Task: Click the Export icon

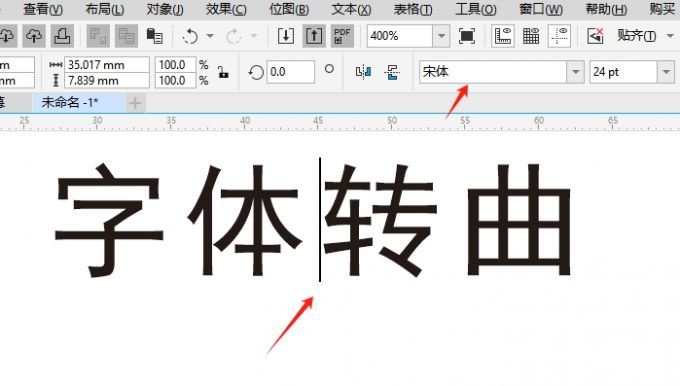Action: pyautogui.click(x=314, y=36)
